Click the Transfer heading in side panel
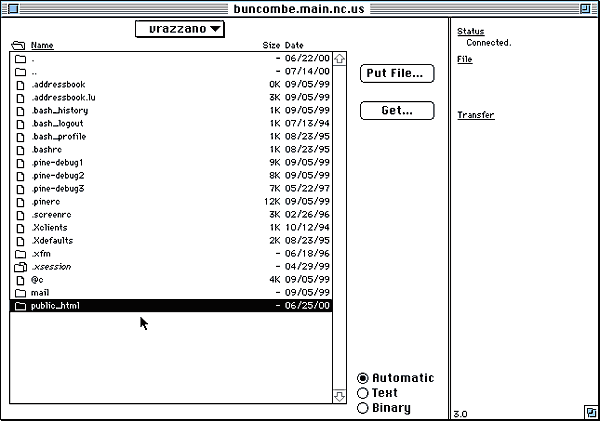 476,115
